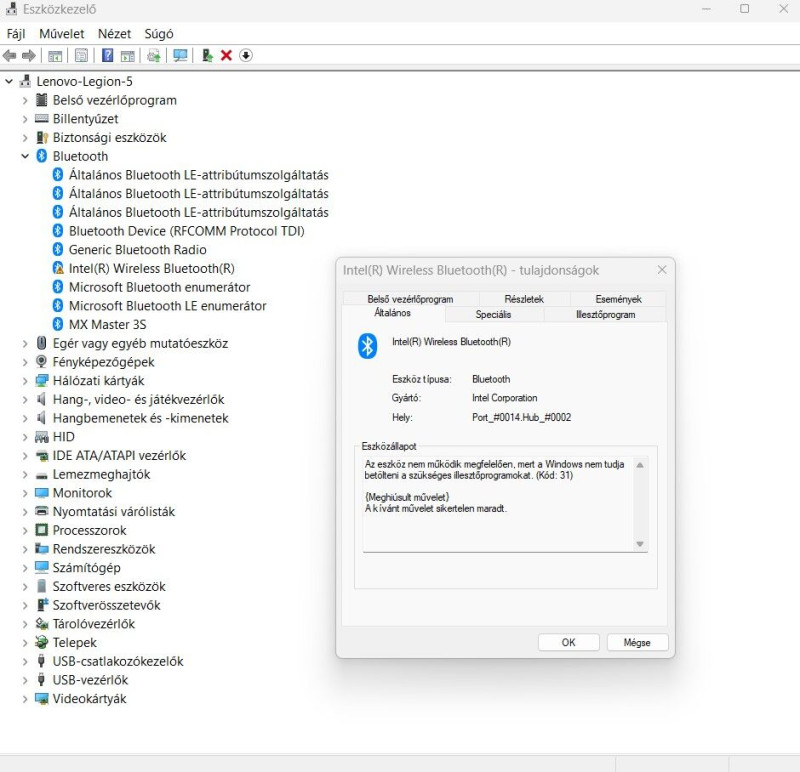Select Microsoft Bluetooth LE enumerátor
800x772 pixels.
(167, 306)
